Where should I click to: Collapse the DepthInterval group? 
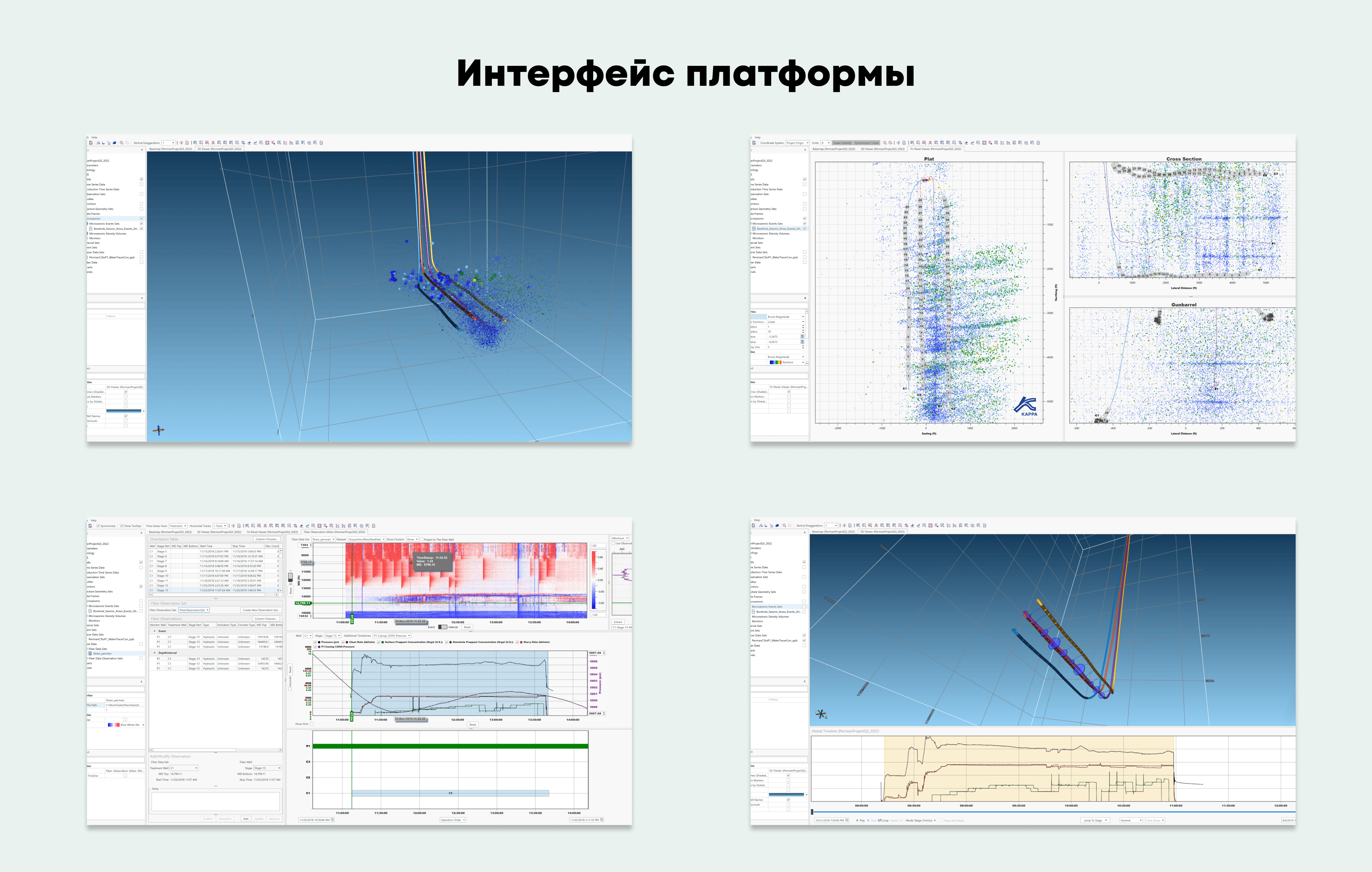pos(154,653)
